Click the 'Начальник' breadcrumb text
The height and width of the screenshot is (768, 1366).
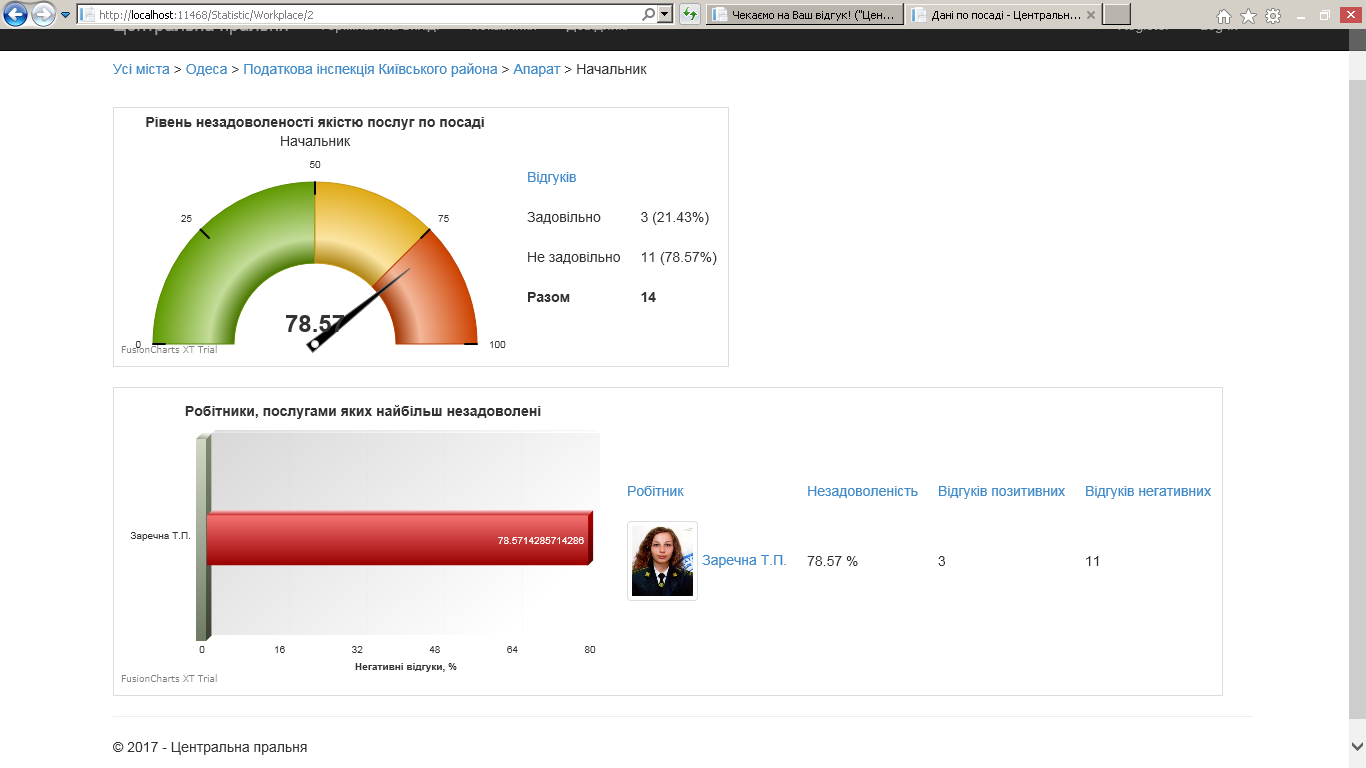point(612,69)
